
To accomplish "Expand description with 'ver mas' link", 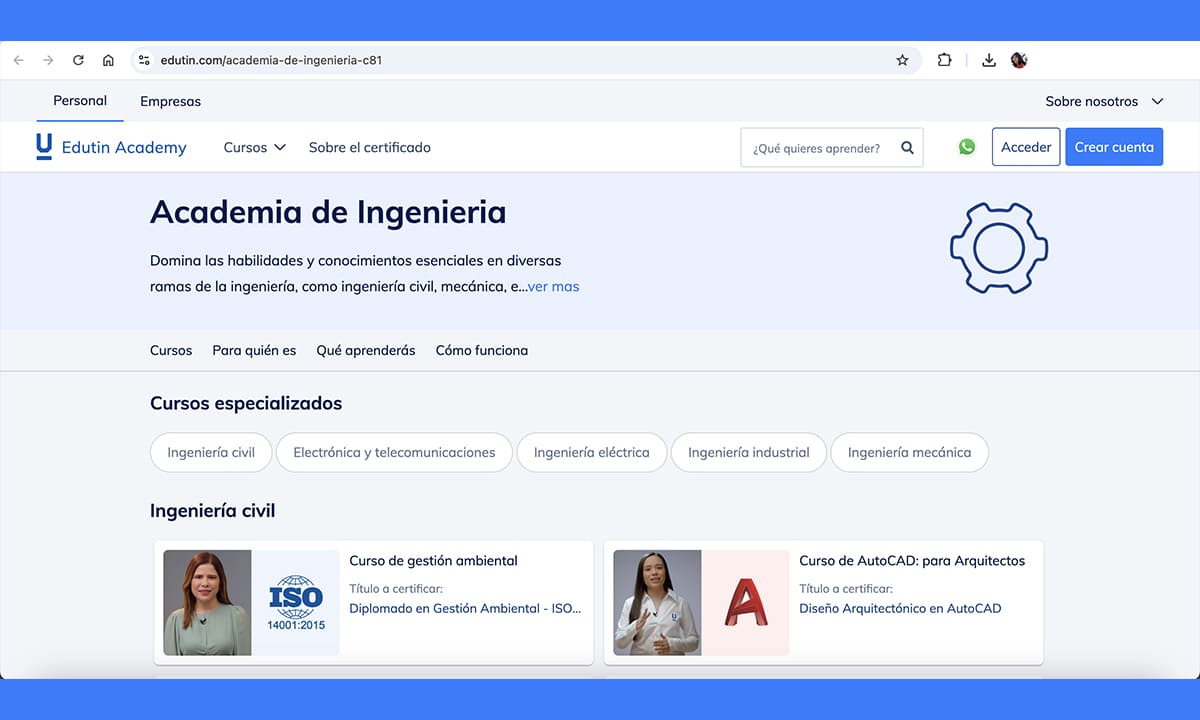I will tap(553, 286).
